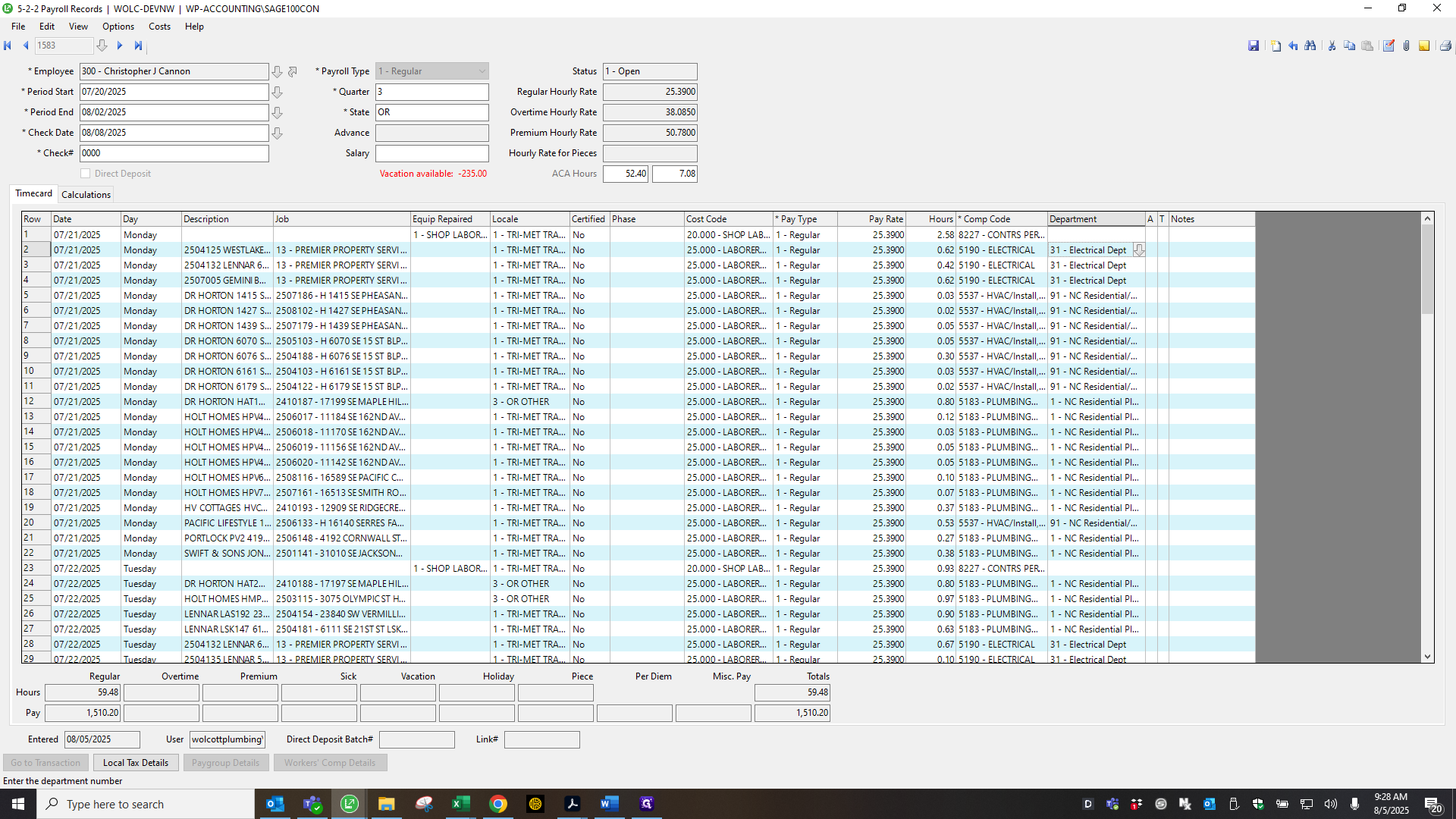Open the Period End date picker arrow
Image resolution: width=1456 pixels, height=819 pixels.
click(x=278, y=112)
